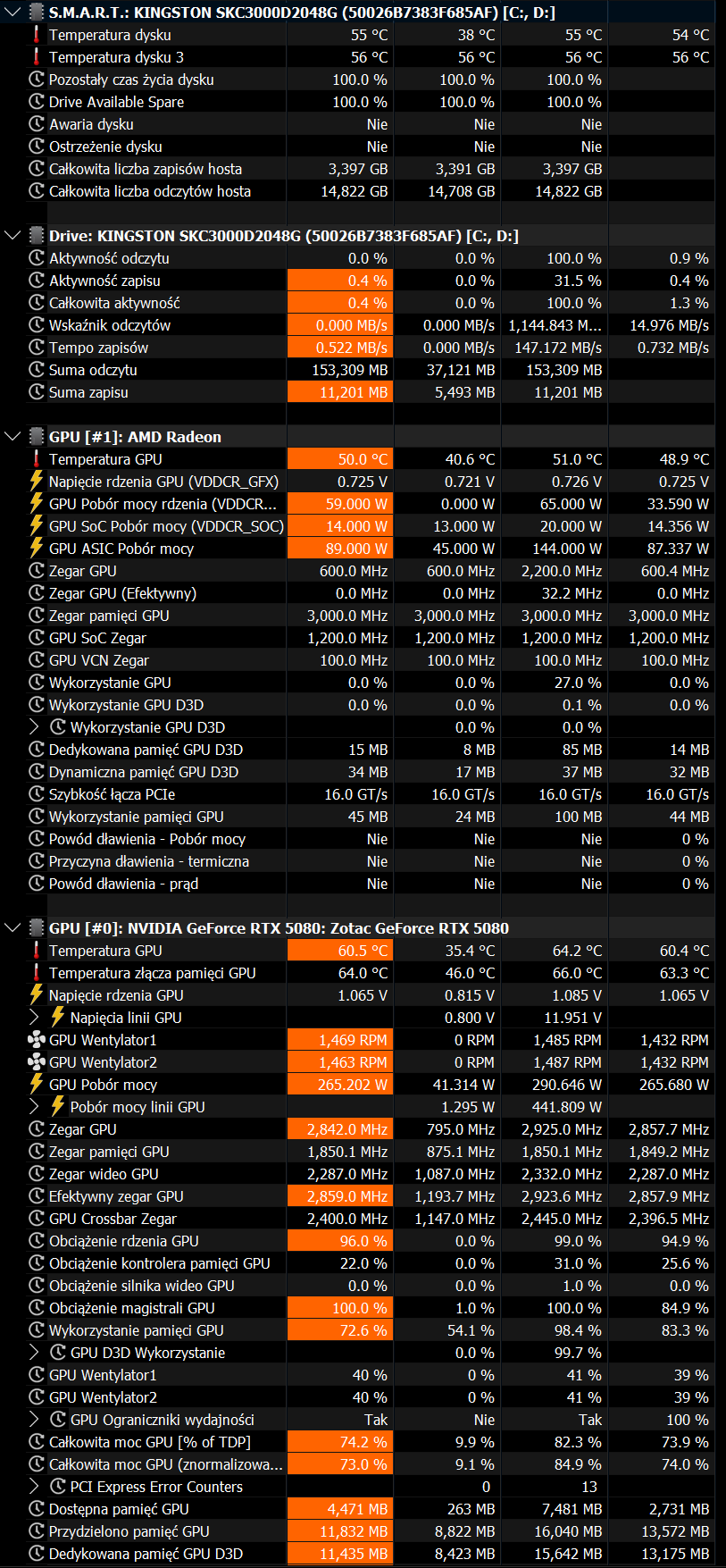Screen dimensions: 726x1568
Task: Click clock icon beside Obciążenie magistrali GPU
Action: (x=37, y=1308)
